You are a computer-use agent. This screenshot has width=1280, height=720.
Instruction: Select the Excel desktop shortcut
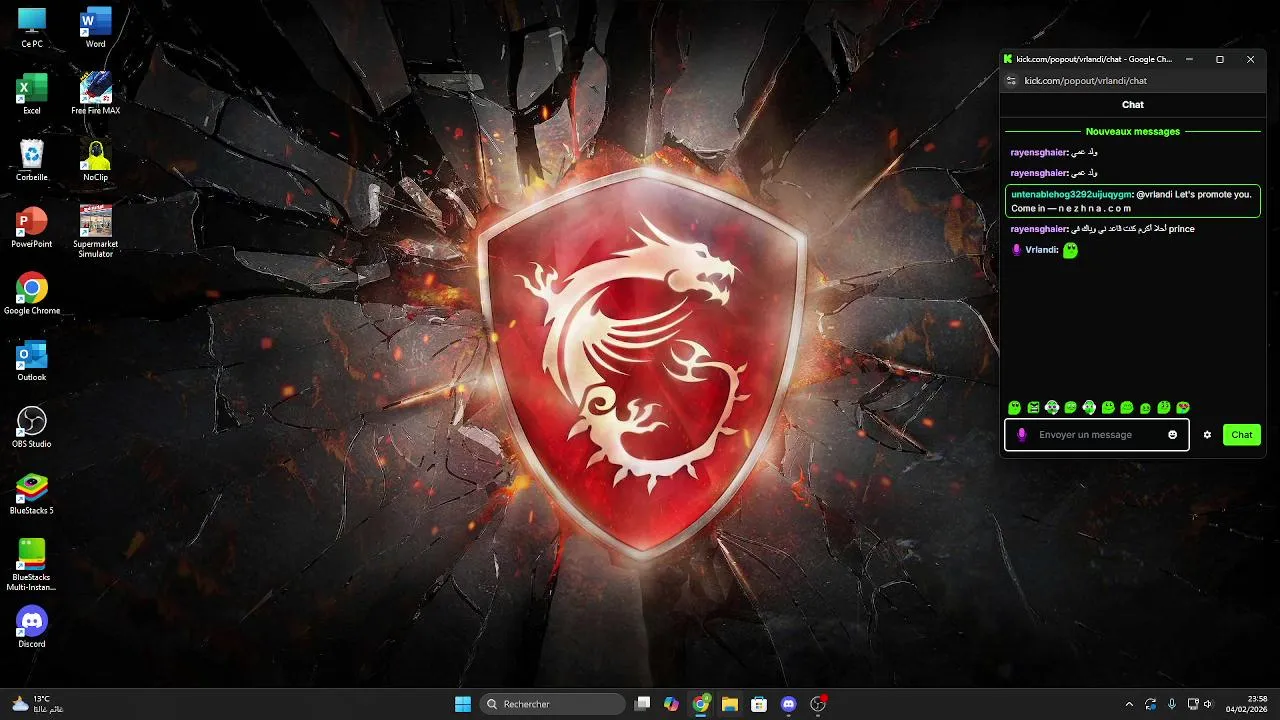coord(32,94)
